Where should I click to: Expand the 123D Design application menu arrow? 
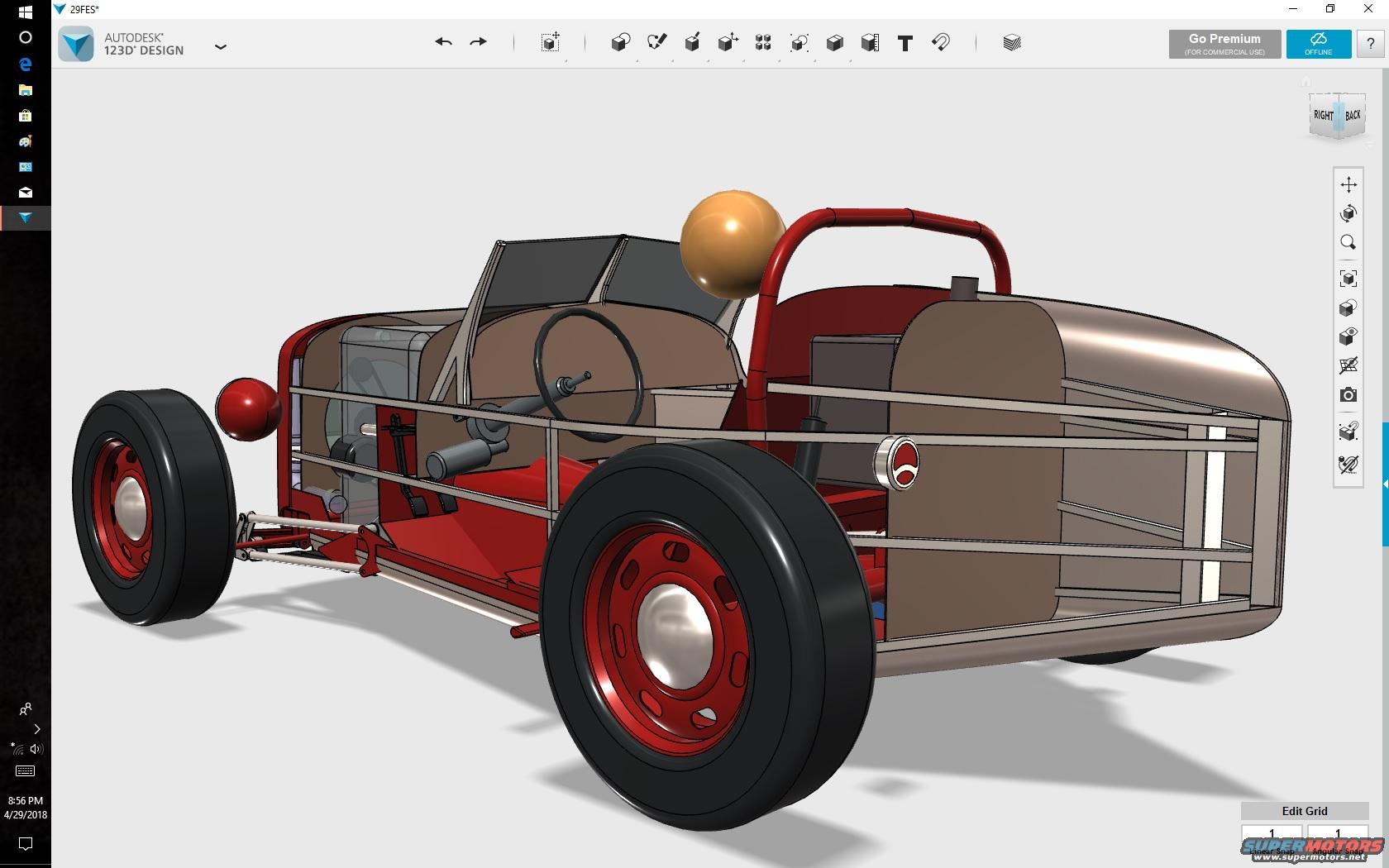tap(221, 47)
